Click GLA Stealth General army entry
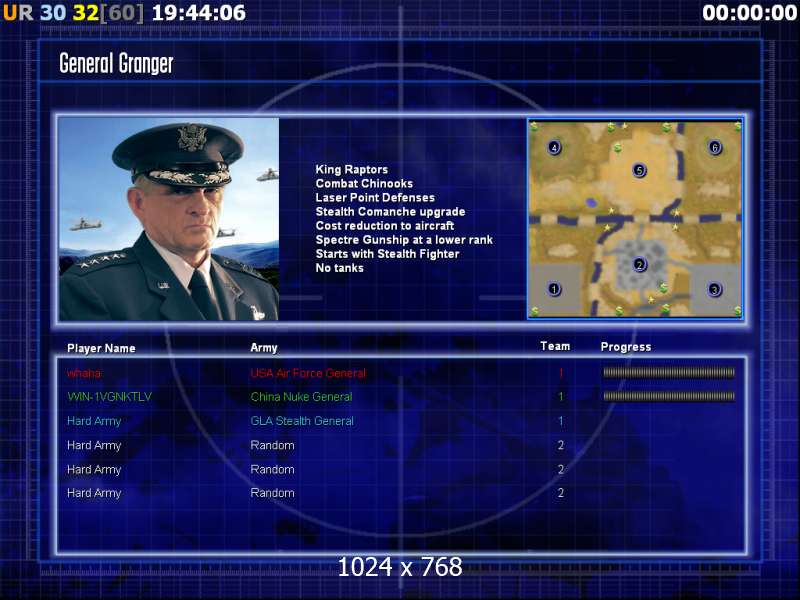The height and width of the screenshot is (600, 800). click(302, 421)
